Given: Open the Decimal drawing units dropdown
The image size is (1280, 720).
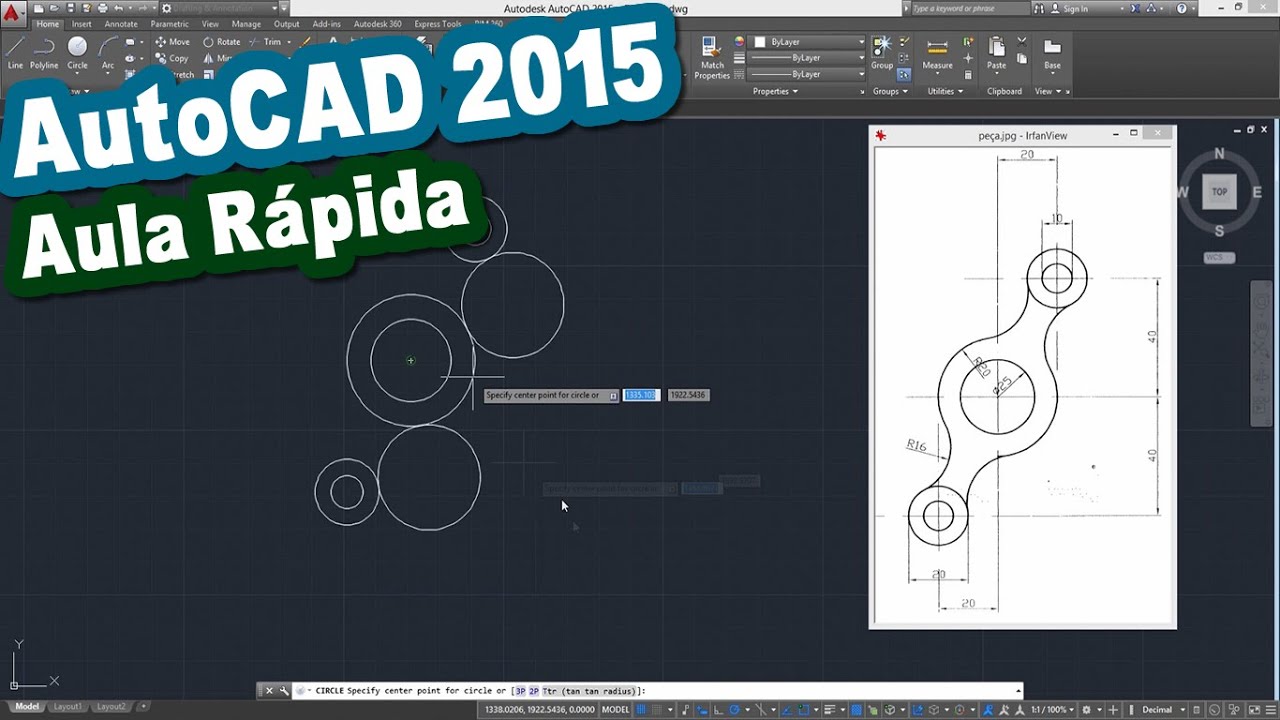Looking at the screenshot, I should click(1162, 710).
